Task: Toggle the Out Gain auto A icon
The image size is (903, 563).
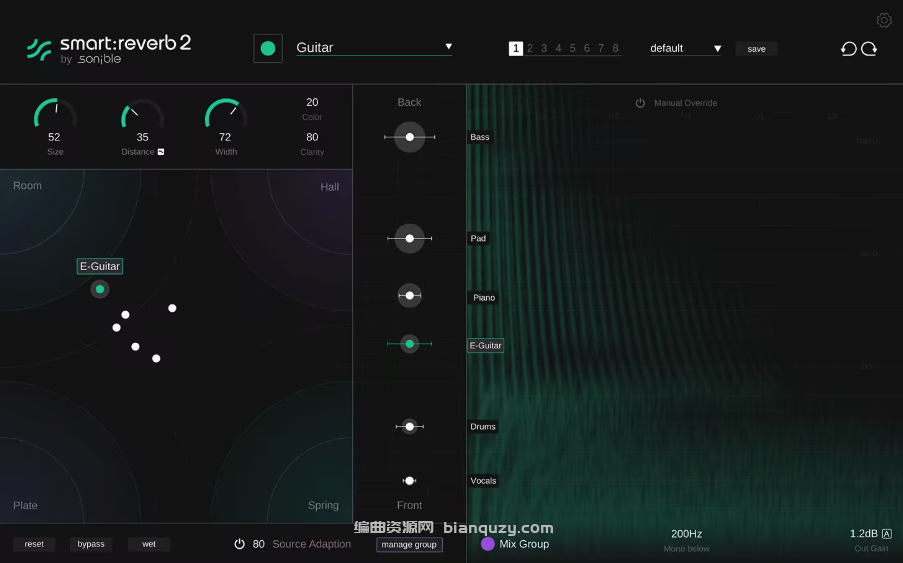Action: click(887, 534)
